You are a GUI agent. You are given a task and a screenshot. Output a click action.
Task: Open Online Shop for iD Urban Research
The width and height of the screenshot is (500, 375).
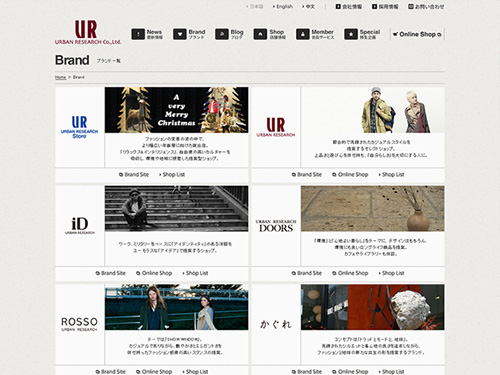coord(154,273)
